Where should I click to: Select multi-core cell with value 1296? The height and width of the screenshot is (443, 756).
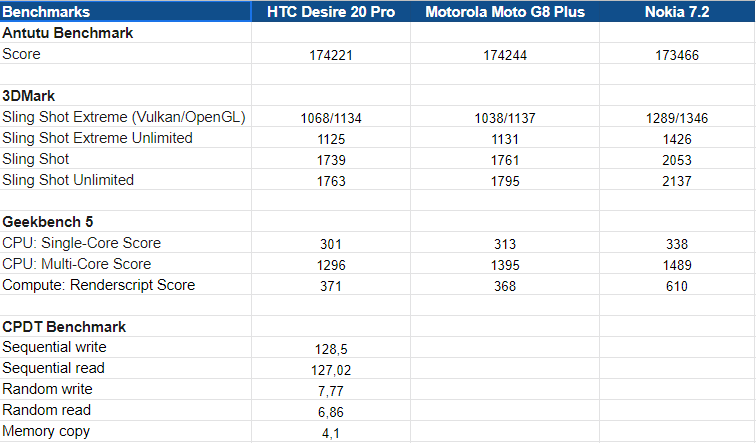(x=331, y=264)
